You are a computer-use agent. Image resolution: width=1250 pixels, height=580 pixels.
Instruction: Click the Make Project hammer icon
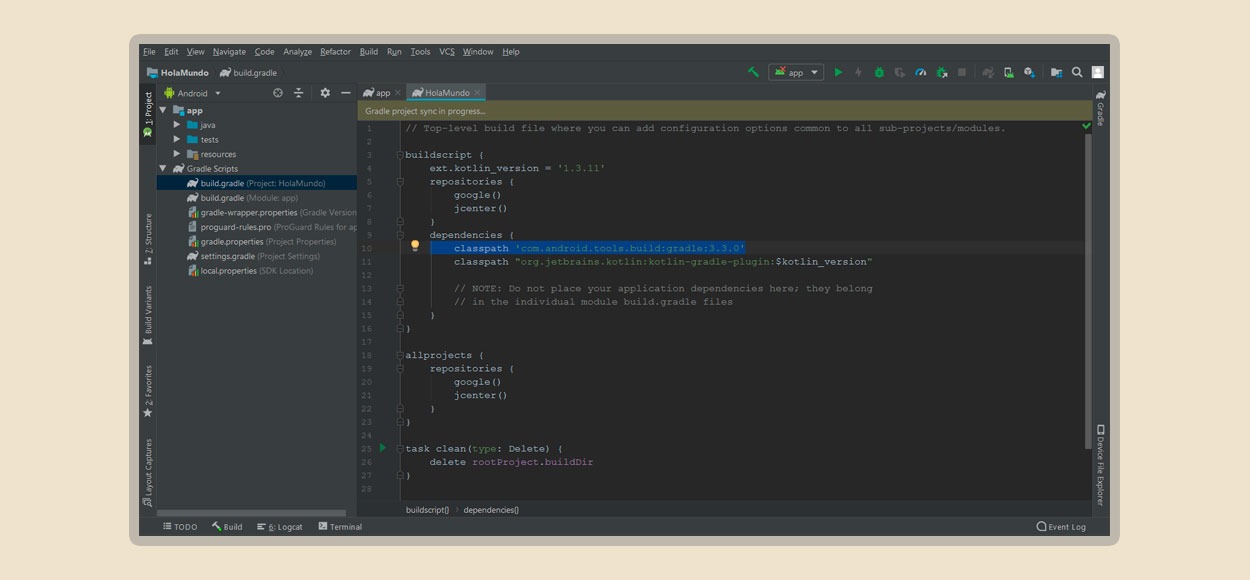[754, 72]
